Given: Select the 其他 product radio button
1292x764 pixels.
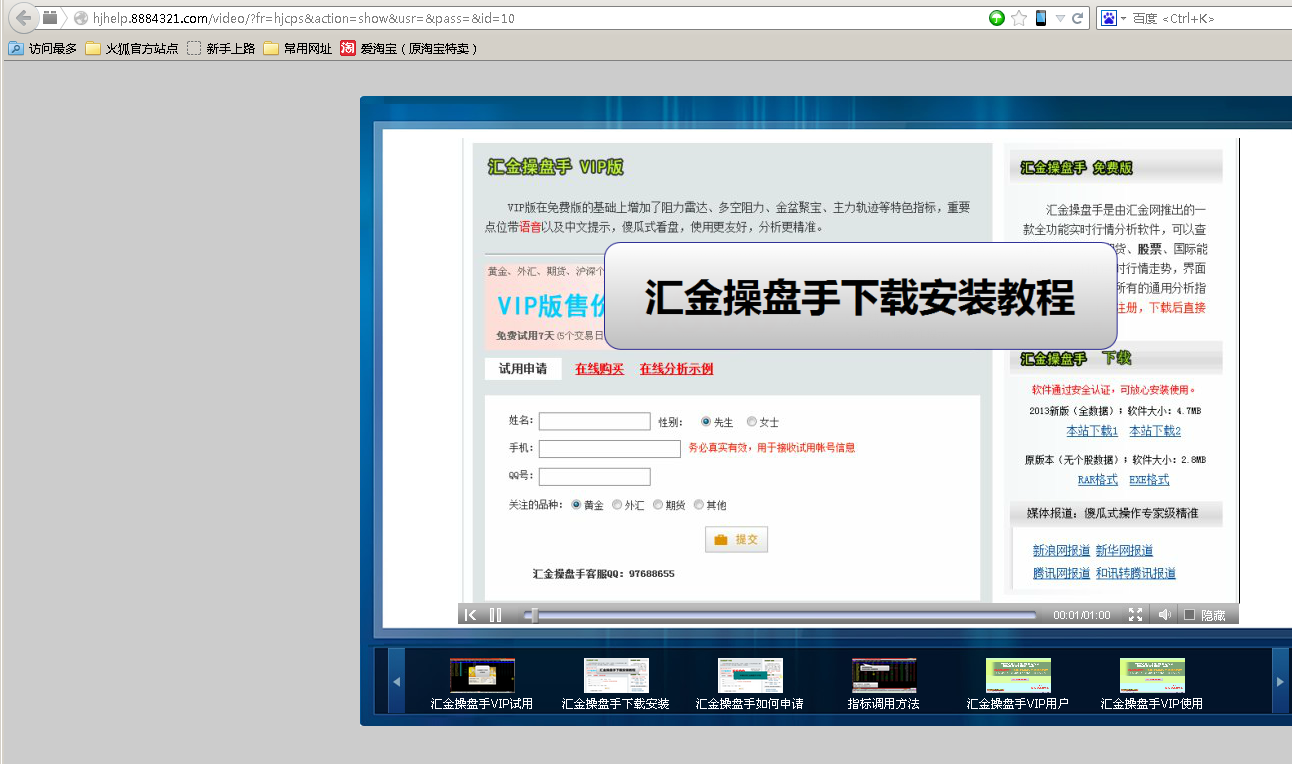Looking at the screenshot, I should (x=699, y=505).
